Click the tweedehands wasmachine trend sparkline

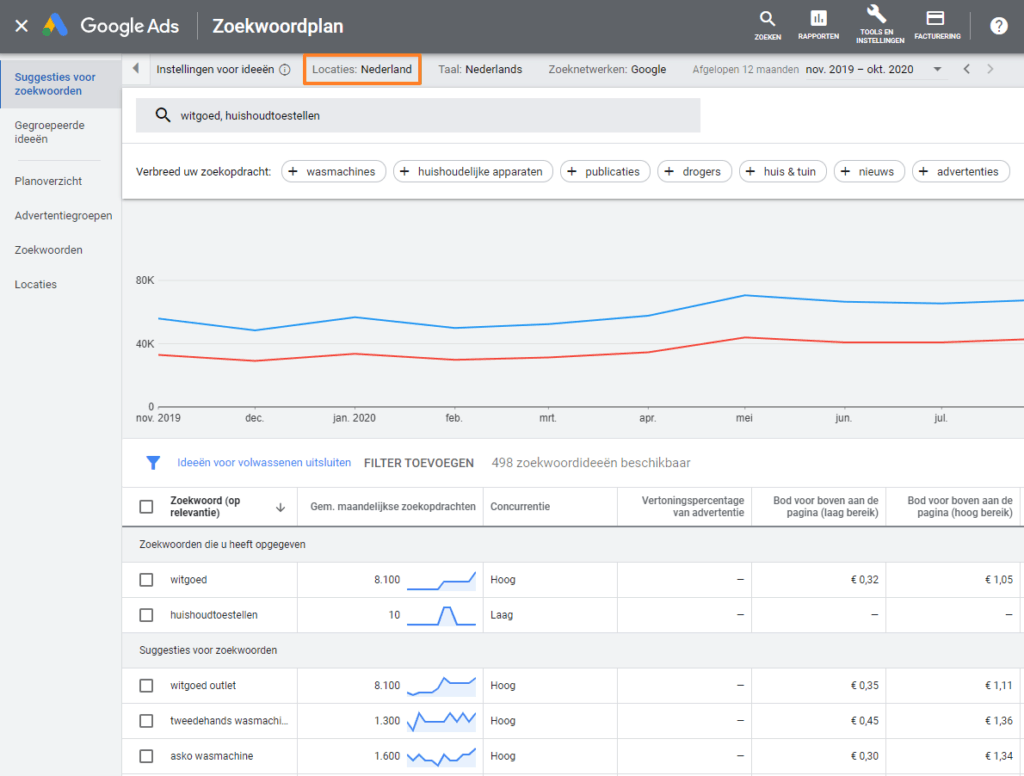(x=441, y=721)
